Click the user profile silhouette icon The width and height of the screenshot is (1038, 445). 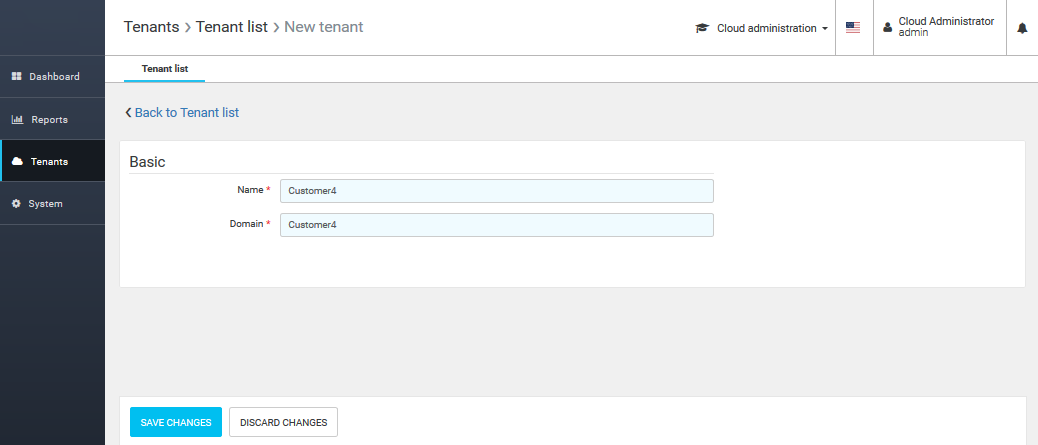pyautogui.click(x=887, y=28)
